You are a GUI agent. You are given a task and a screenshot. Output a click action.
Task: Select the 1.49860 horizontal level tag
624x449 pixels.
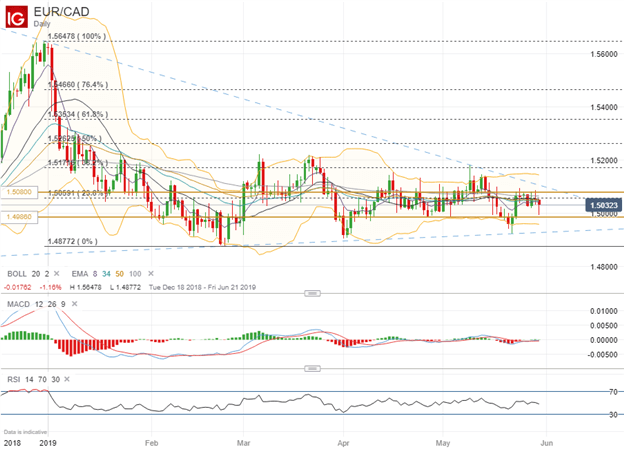19,217
